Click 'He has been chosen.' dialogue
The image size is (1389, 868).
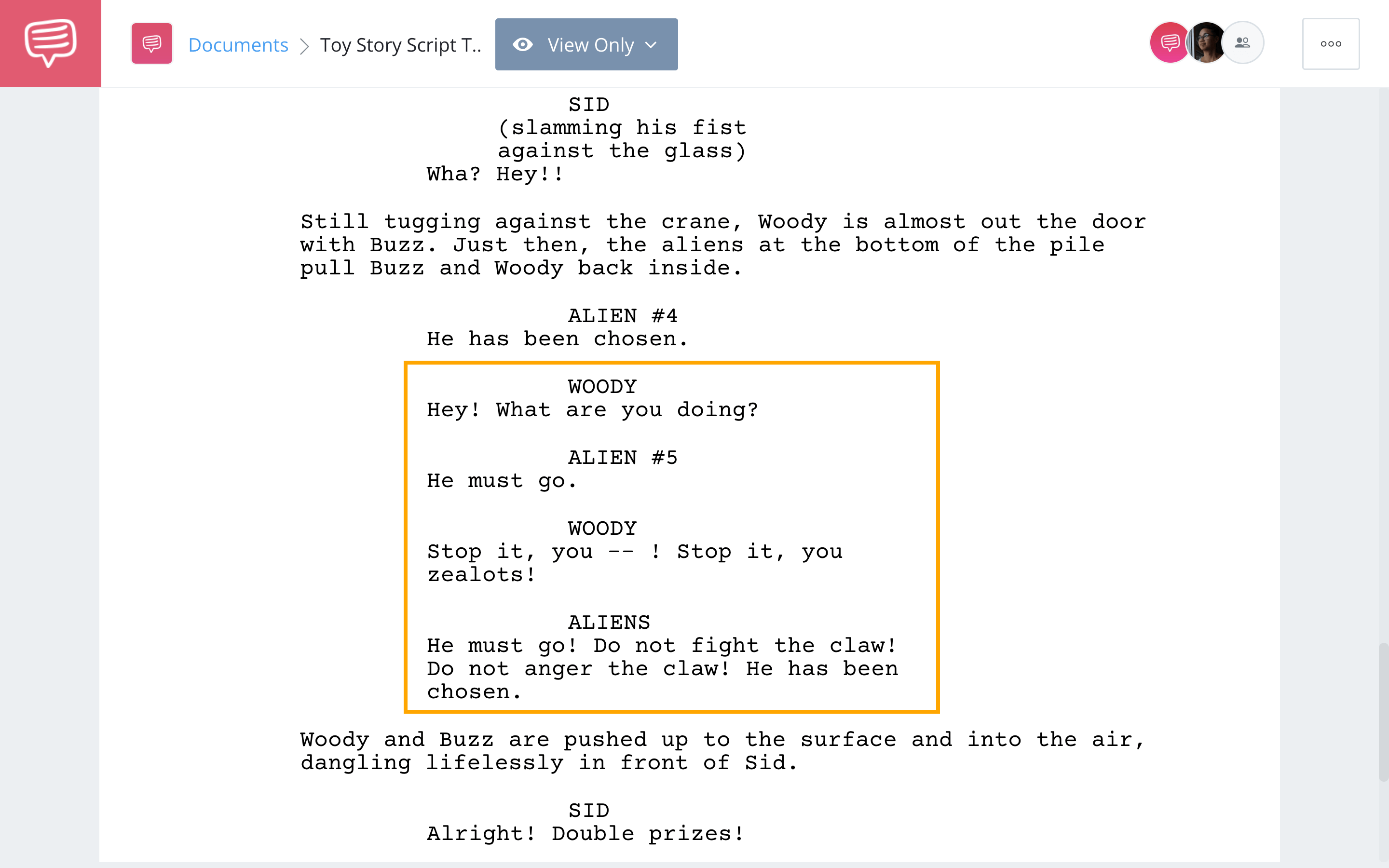557,339
